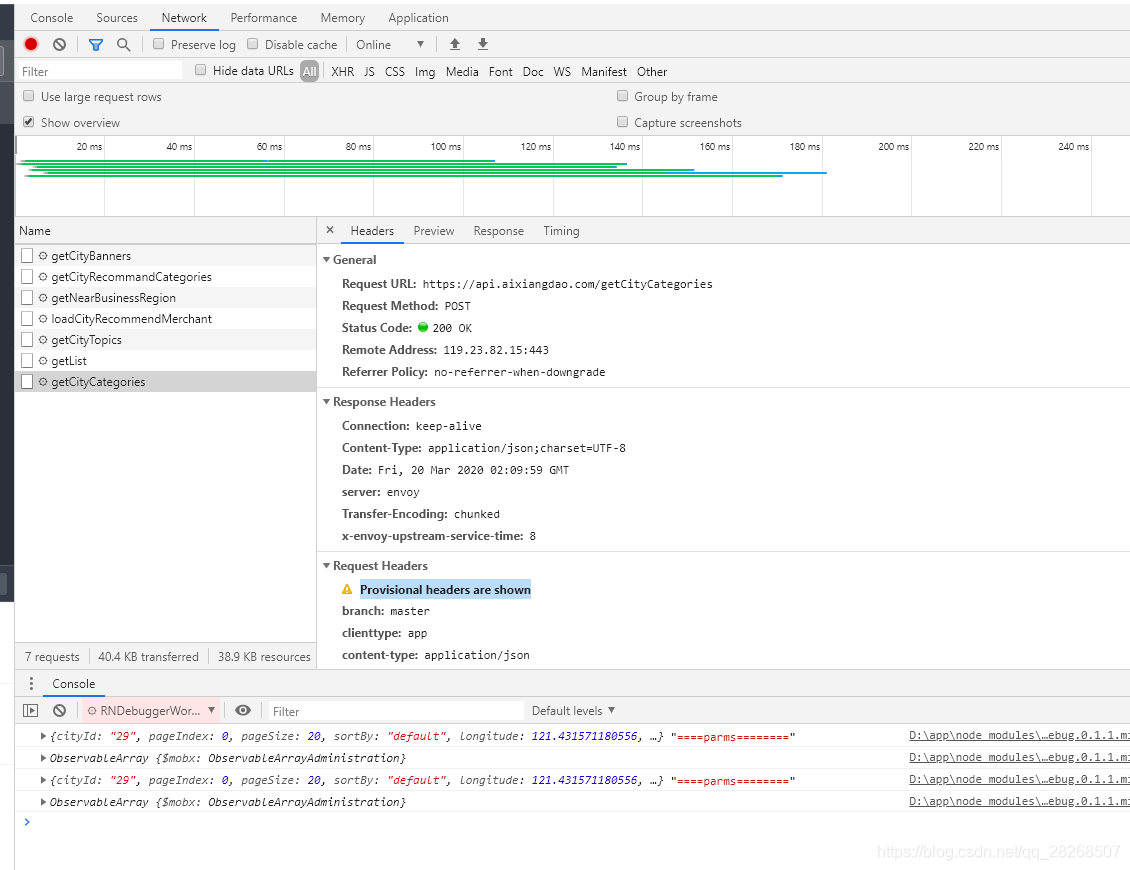
Task: Enable Use large request rows
Action: (x=29, y=96)
